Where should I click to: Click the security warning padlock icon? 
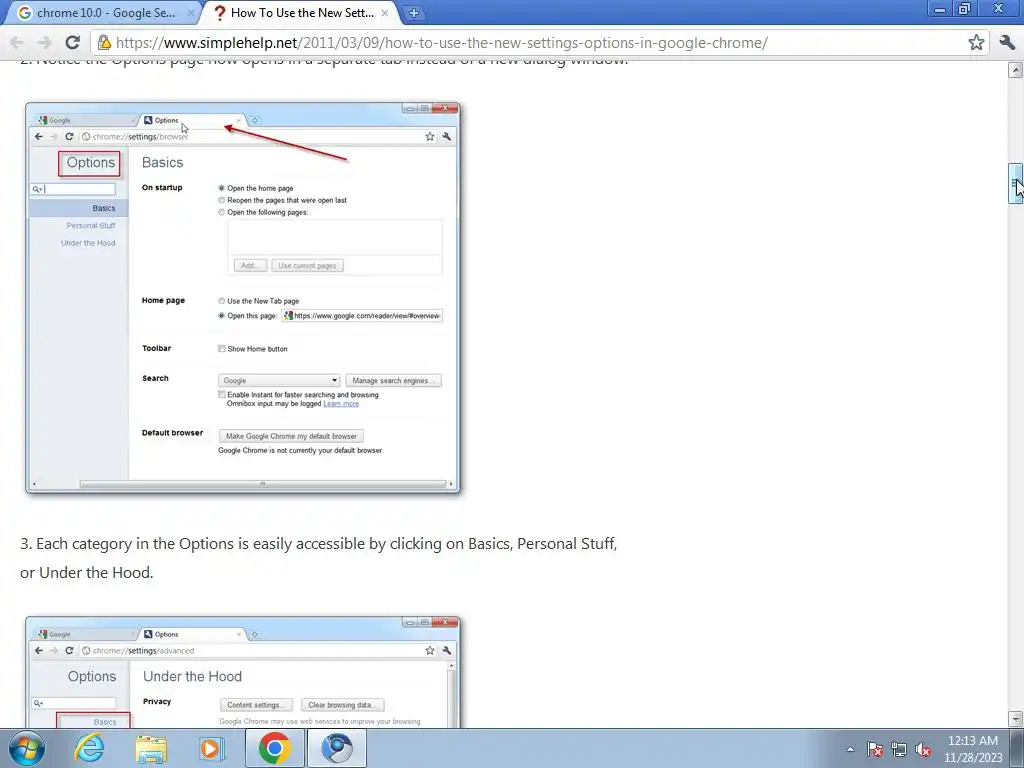click(x=104, y=43)
